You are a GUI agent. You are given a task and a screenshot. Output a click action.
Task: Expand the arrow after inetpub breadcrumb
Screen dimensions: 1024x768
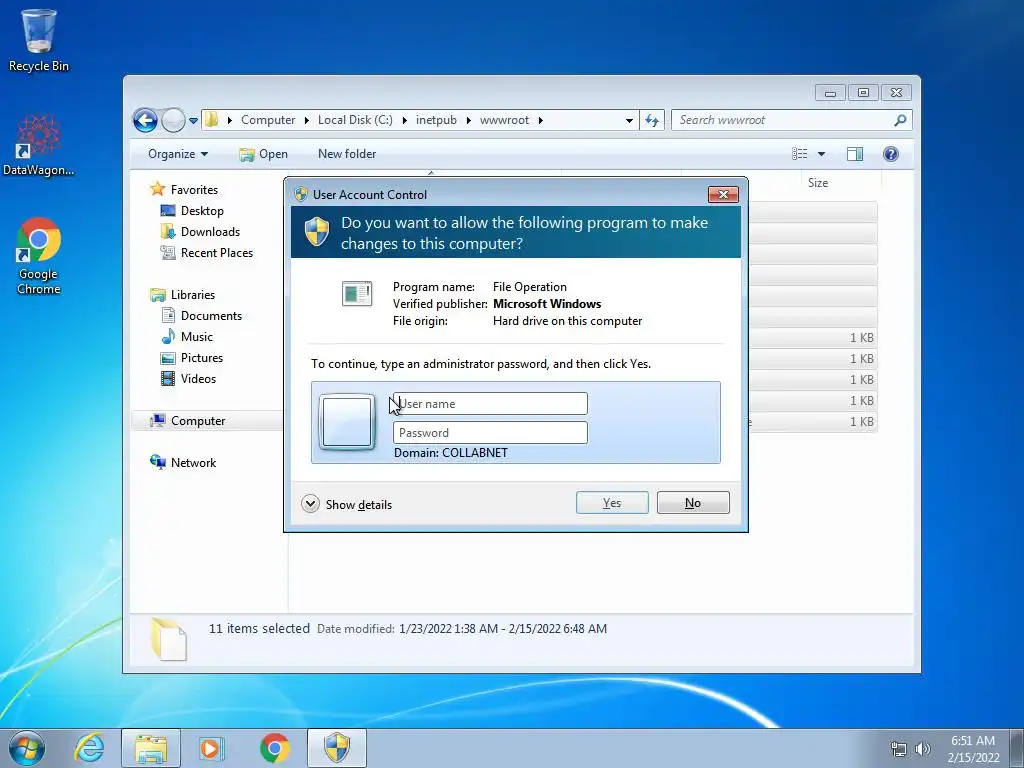[x=468, y=120]
